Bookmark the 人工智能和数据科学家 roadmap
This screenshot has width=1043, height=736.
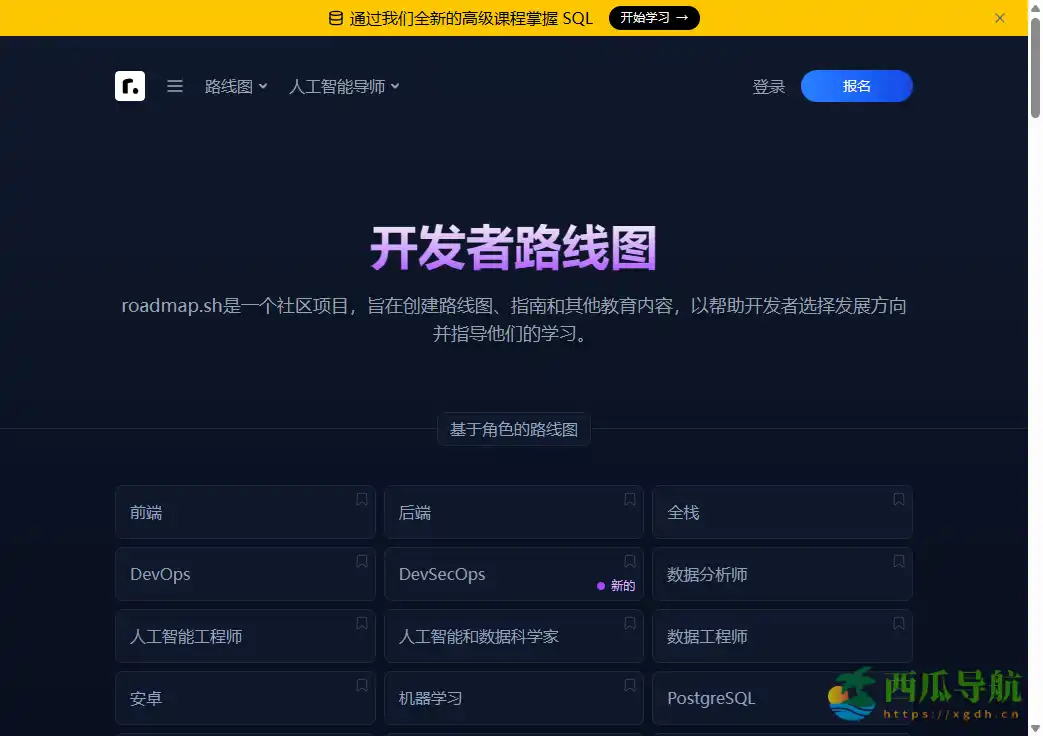tap(630, 623)
